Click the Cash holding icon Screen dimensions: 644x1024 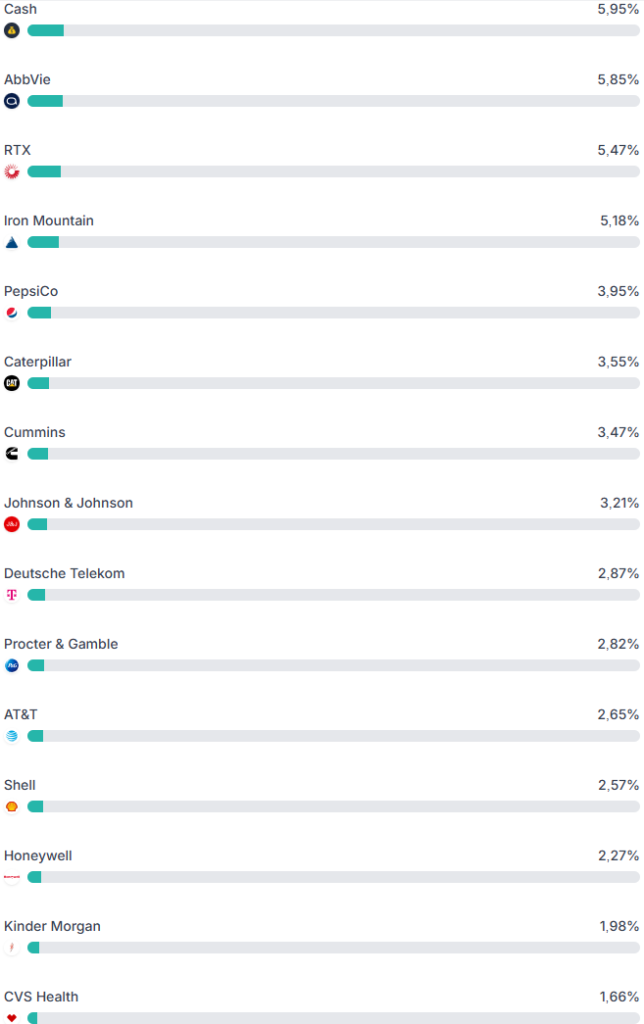(12, 30)
